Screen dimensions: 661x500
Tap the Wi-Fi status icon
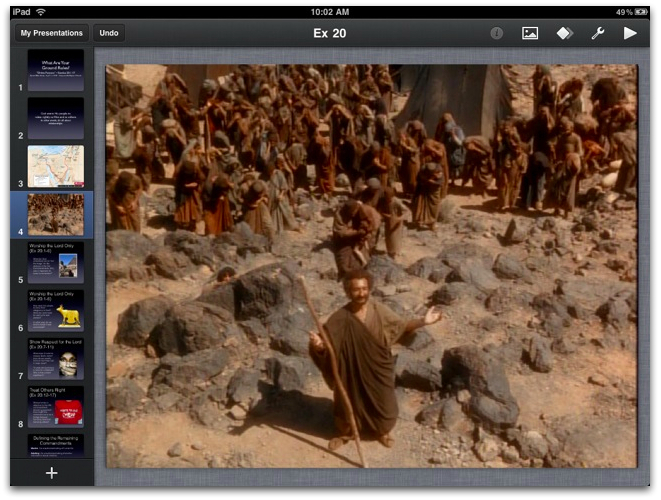(40, 12)
